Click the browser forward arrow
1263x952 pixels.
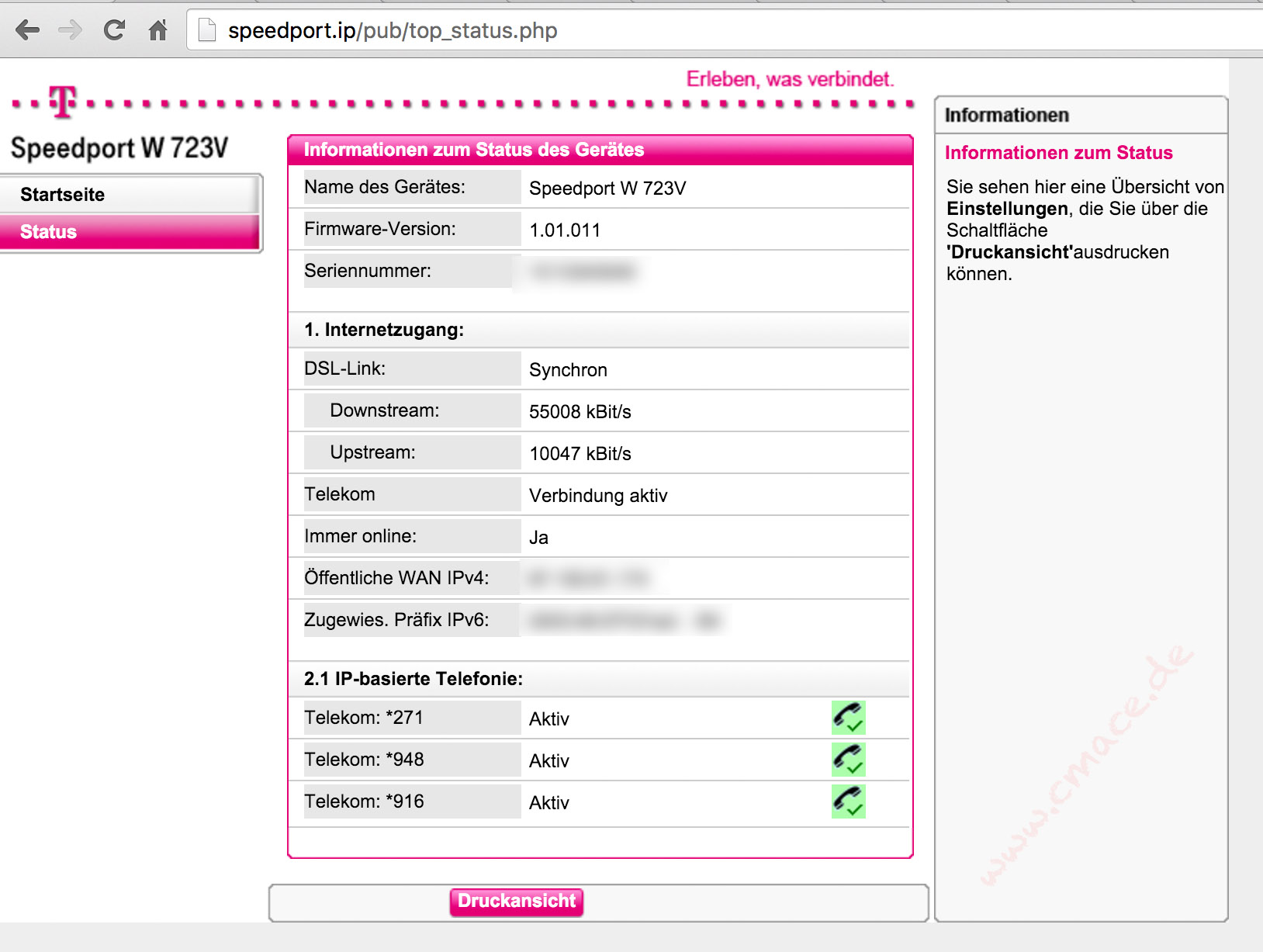[71, 30]
